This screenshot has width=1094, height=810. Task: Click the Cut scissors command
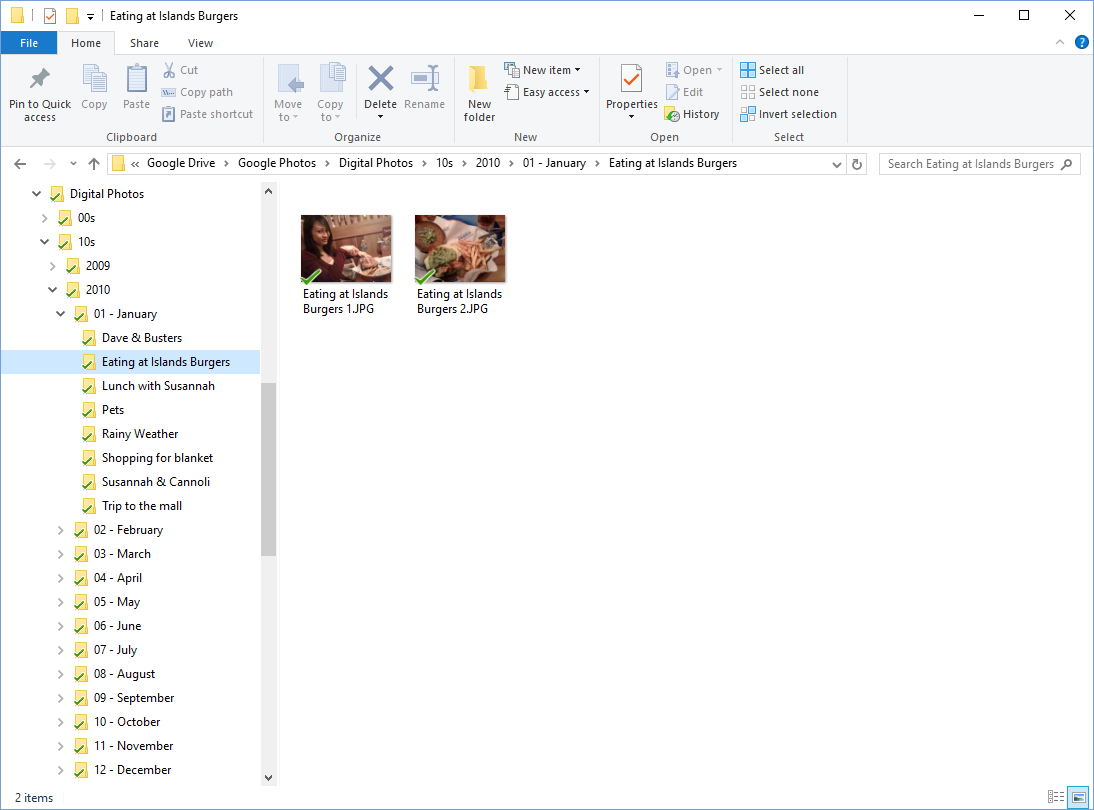(181, 70)
